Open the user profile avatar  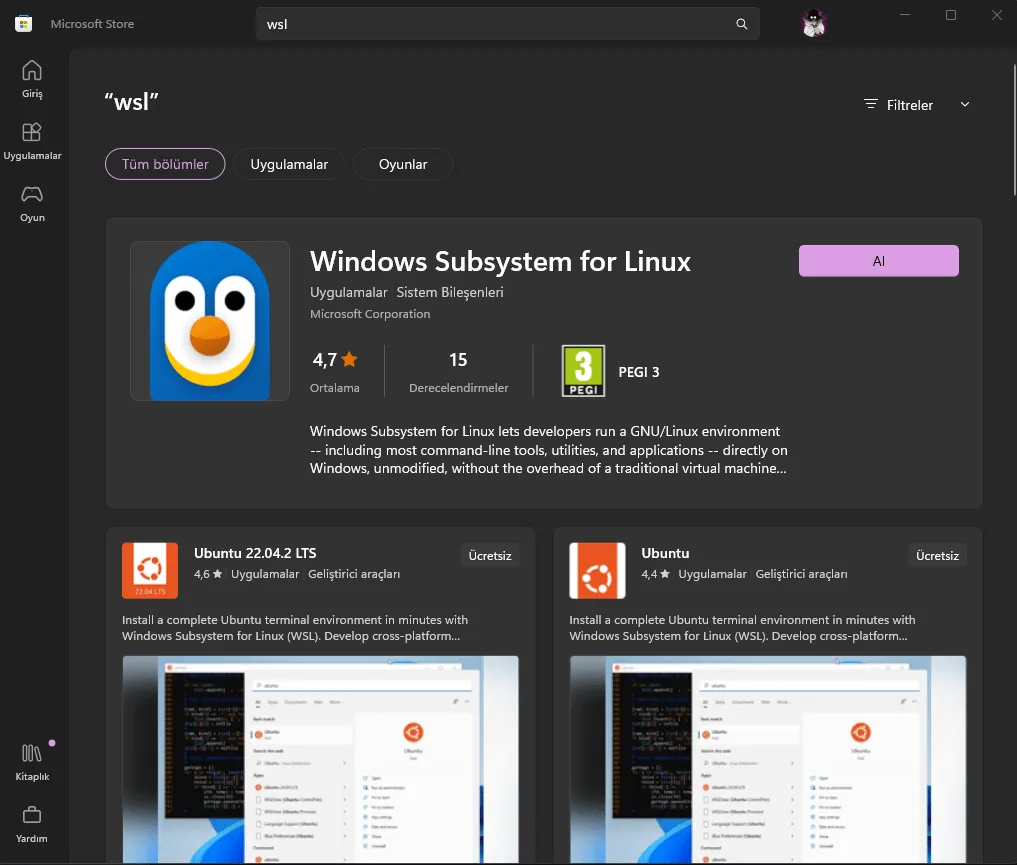813,24
